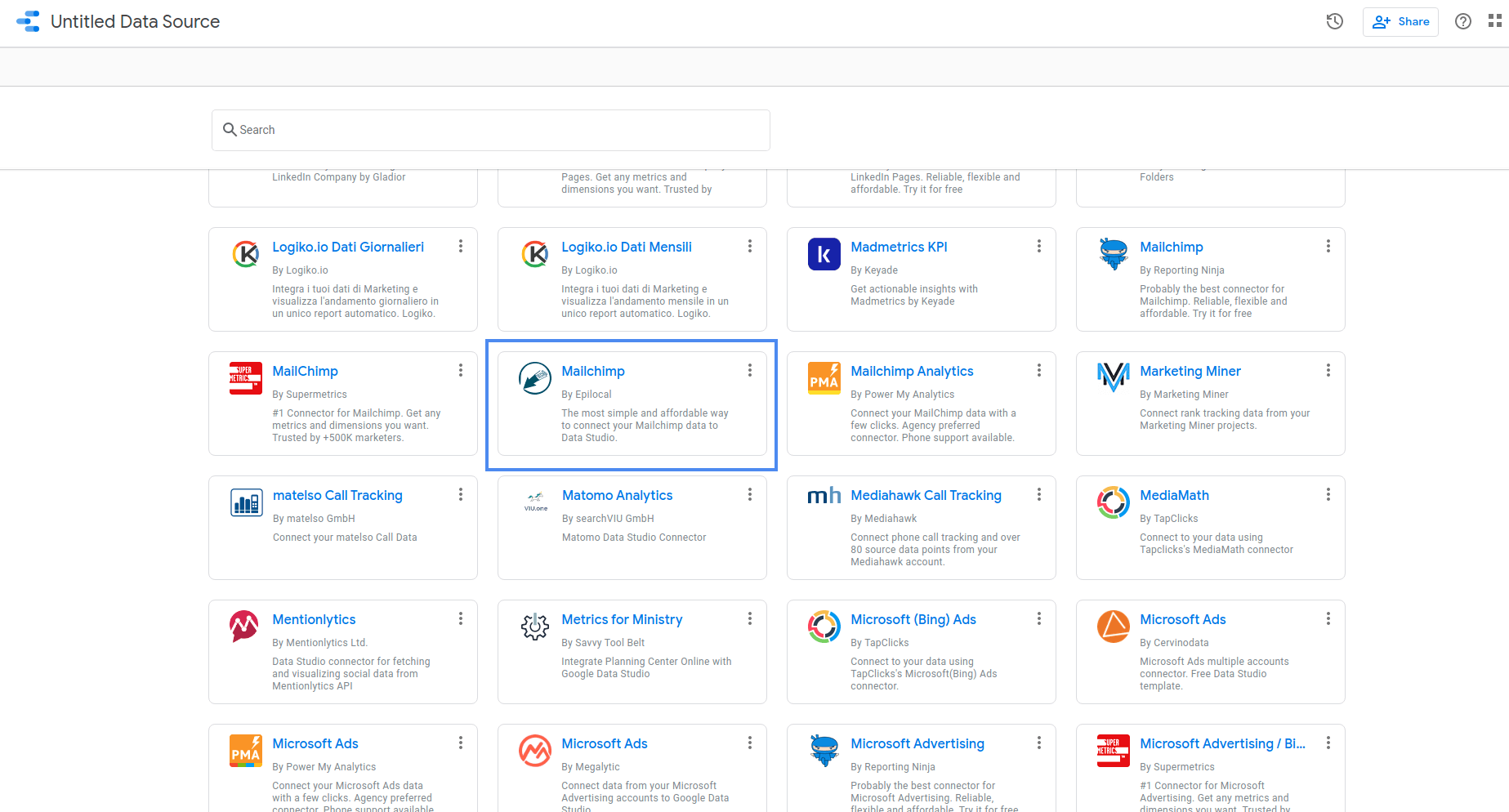Click the Madmetrics KPI 'k' logo icon

point(824,254)
